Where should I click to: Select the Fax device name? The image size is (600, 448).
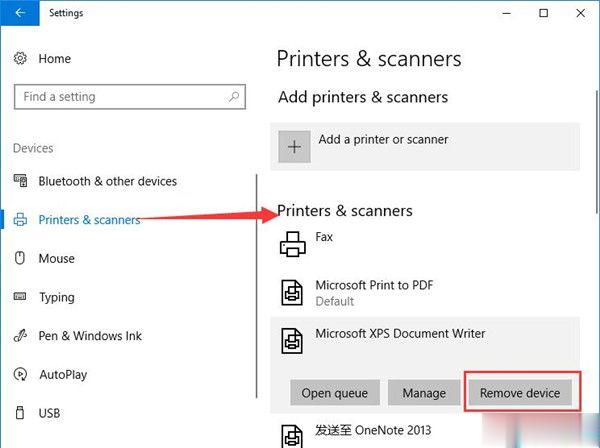tap(324, 237)
